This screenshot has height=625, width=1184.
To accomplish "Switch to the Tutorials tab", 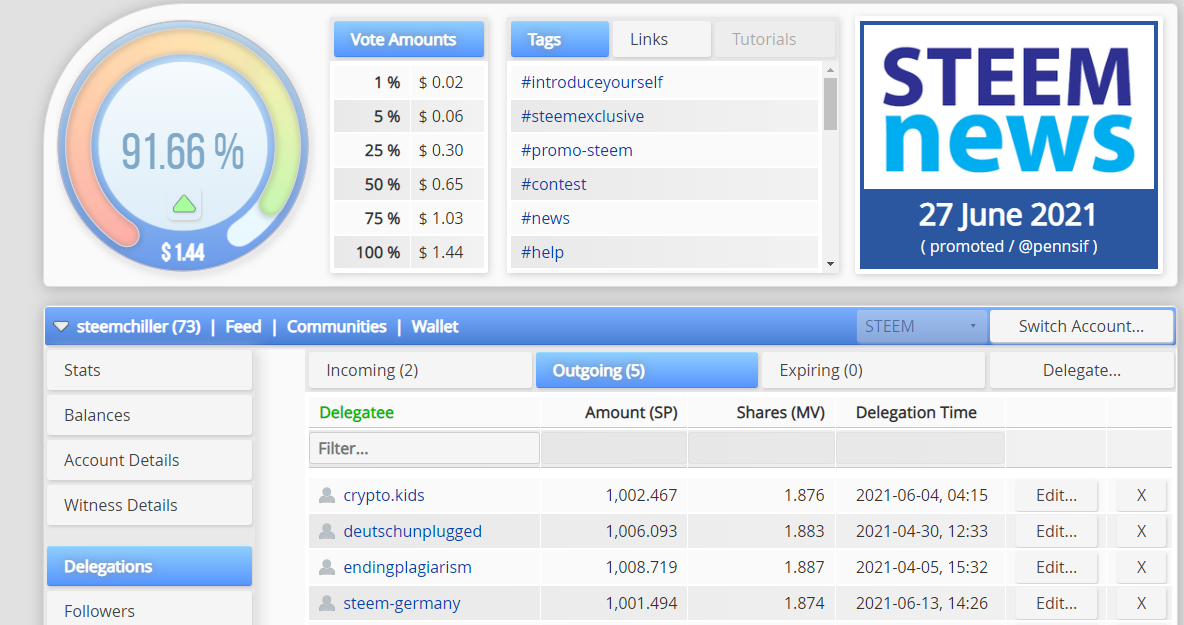I will 775,39.
